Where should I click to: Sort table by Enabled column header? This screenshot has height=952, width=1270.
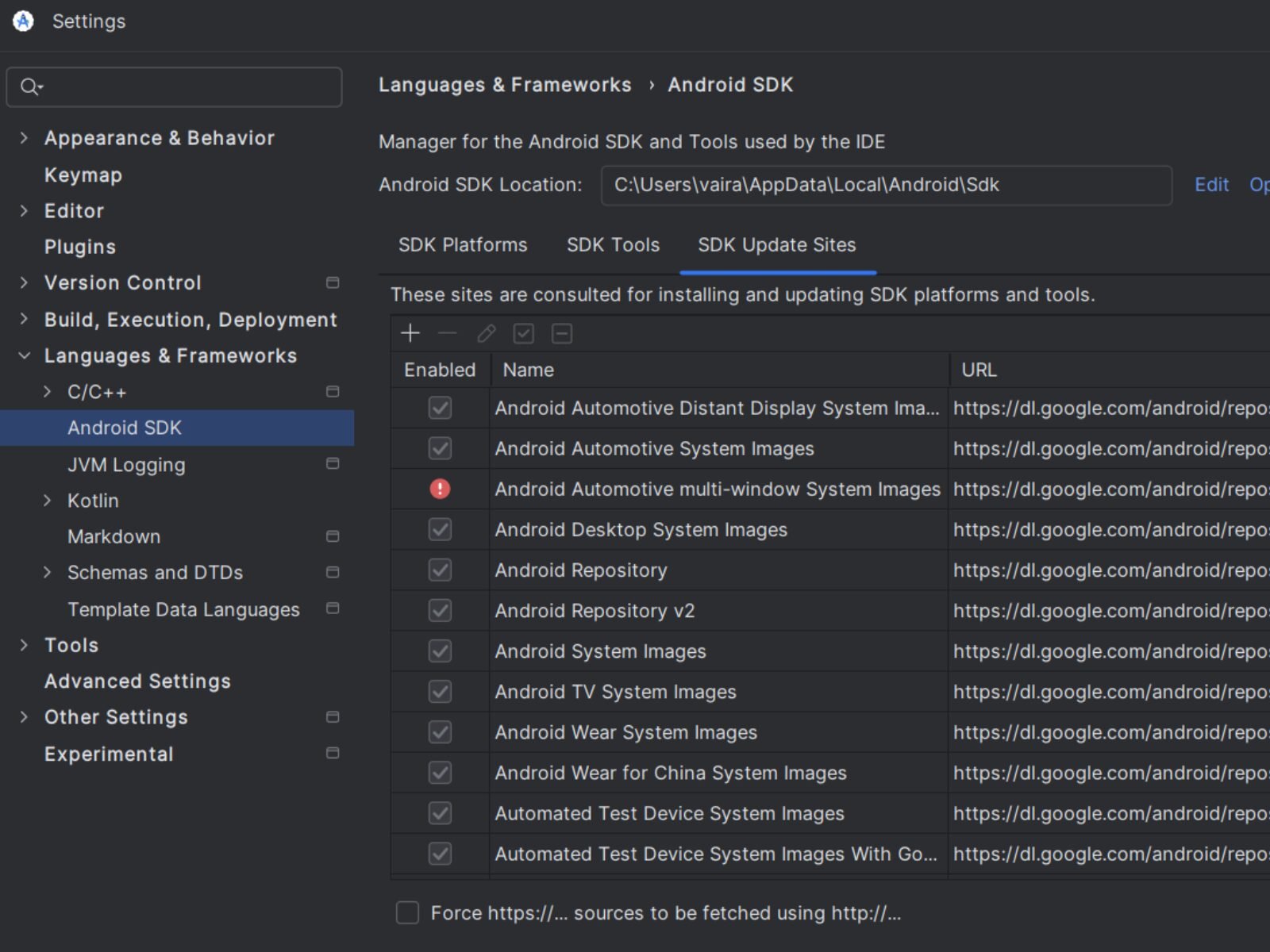[x=440, y=370]
